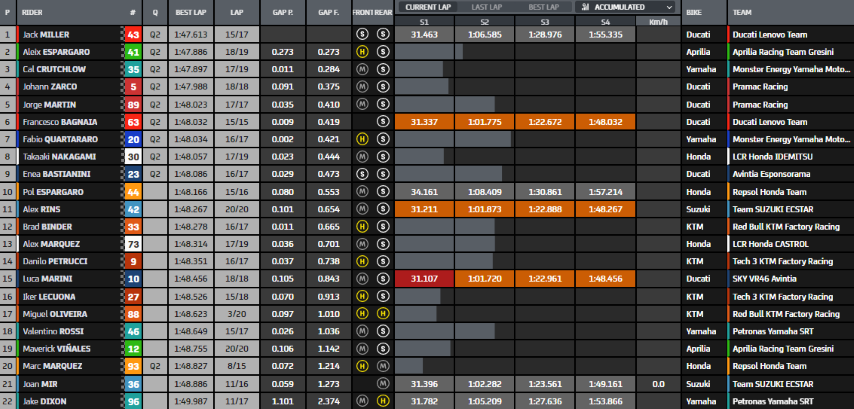This screenshot has width=854, height=409.
Task: Click Miguel Oliveira's hard rear tyre icon
Action: pyautogui.click(x=384, y=313)
